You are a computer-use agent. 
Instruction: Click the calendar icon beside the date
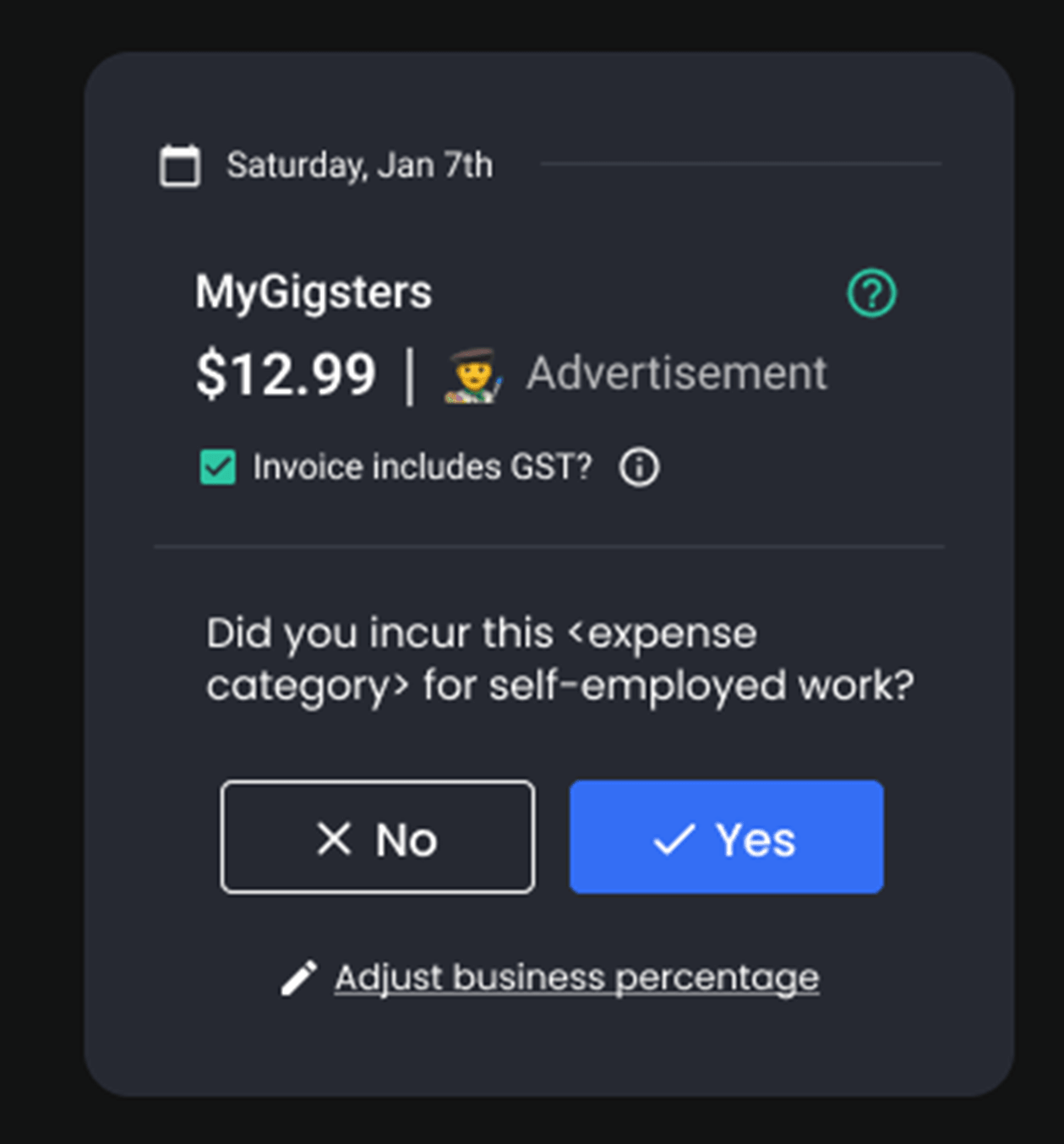pos(180,165)
